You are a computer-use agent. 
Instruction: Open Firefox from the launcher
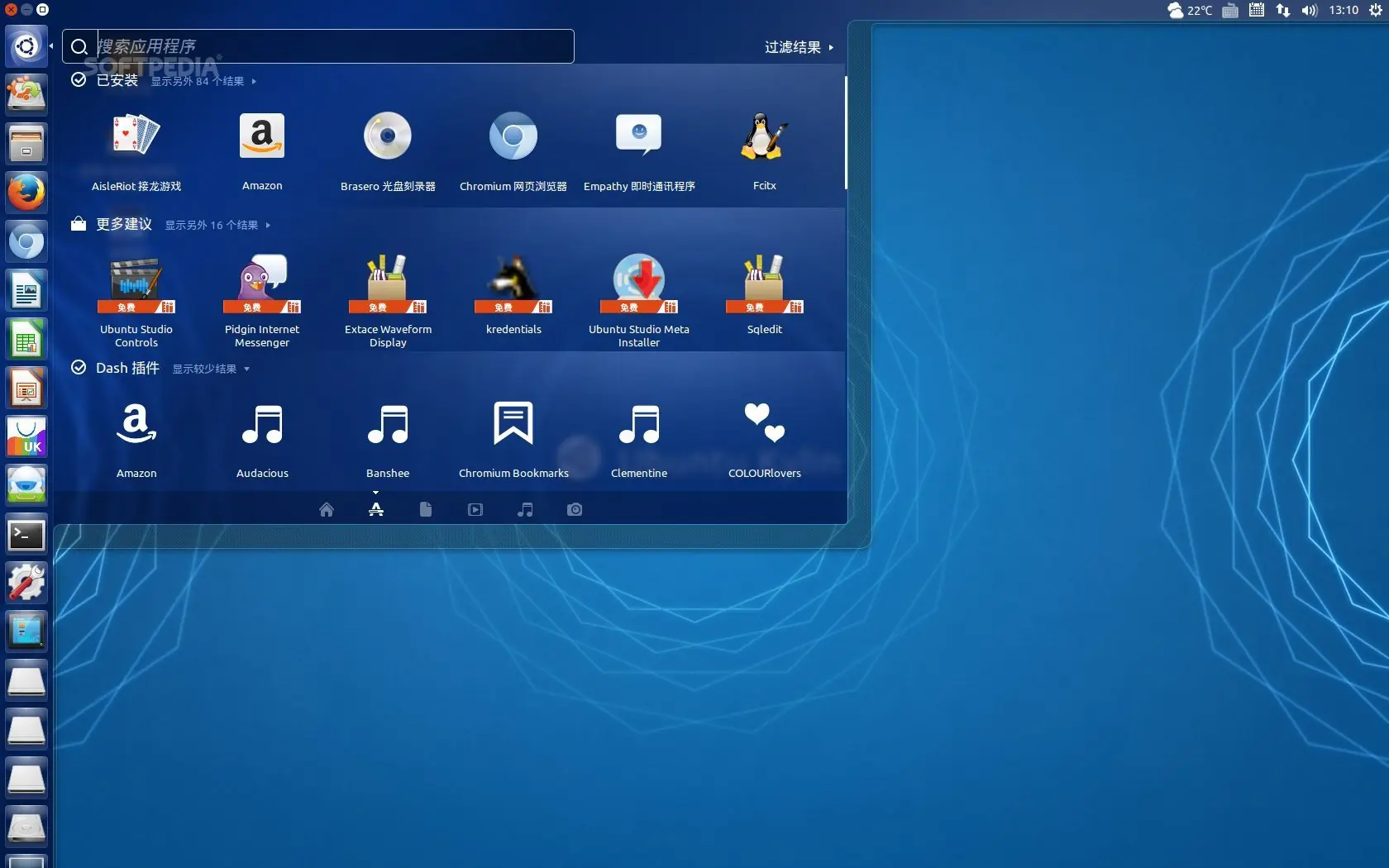(26, 192)
